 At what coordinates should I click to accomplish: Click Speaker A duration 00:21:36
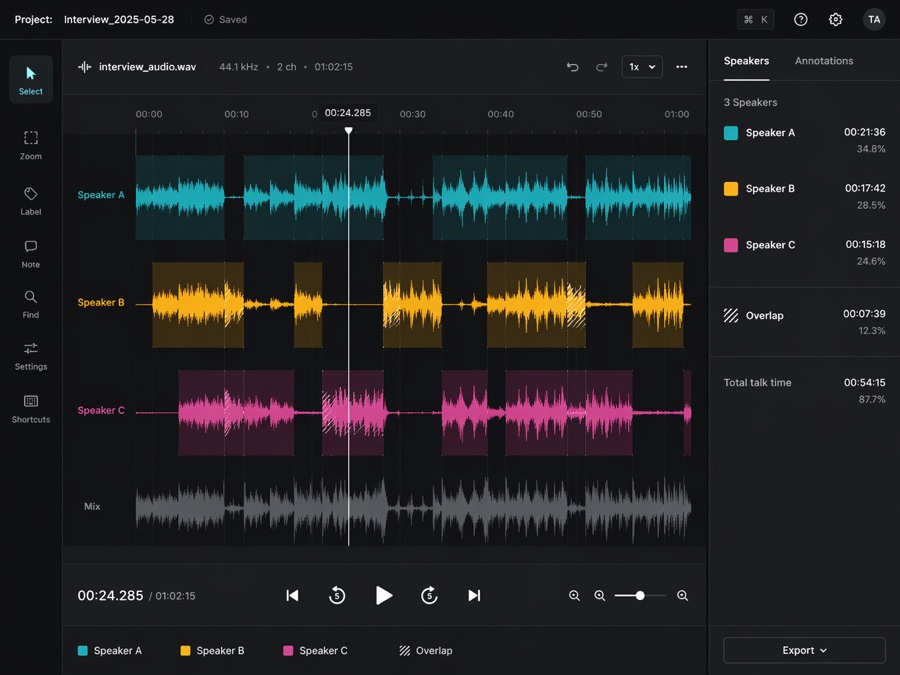pos(864,132)
